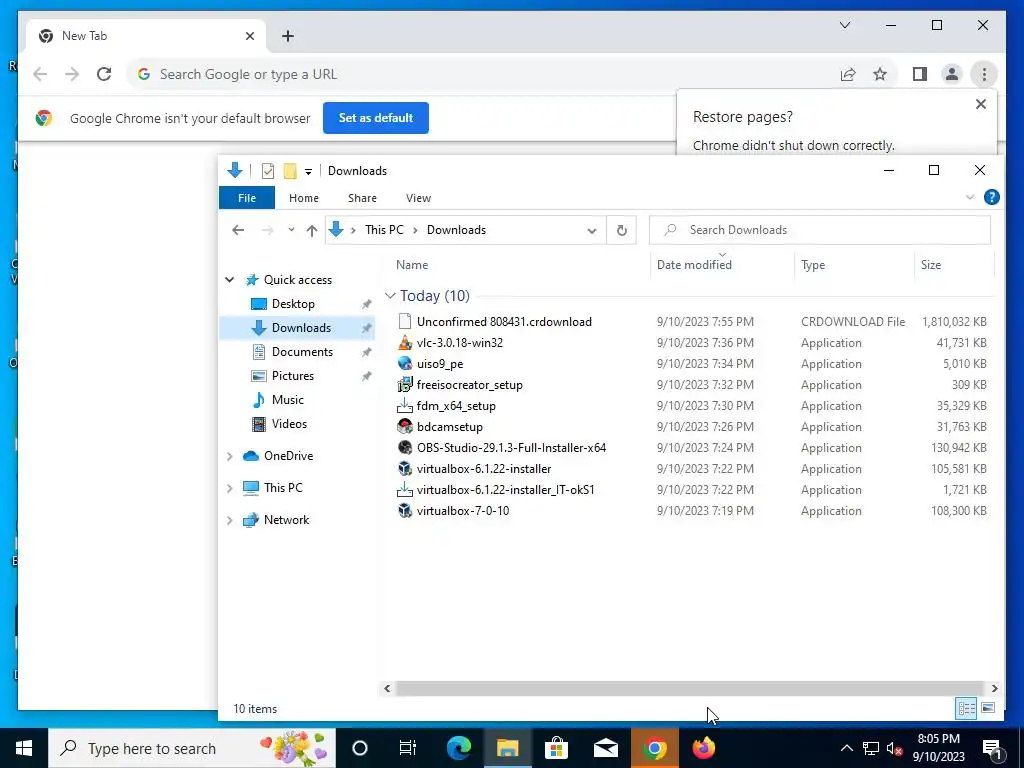Set Chrome as default browser
This screenshot has width=1024, height=768.
click(376, 118)
